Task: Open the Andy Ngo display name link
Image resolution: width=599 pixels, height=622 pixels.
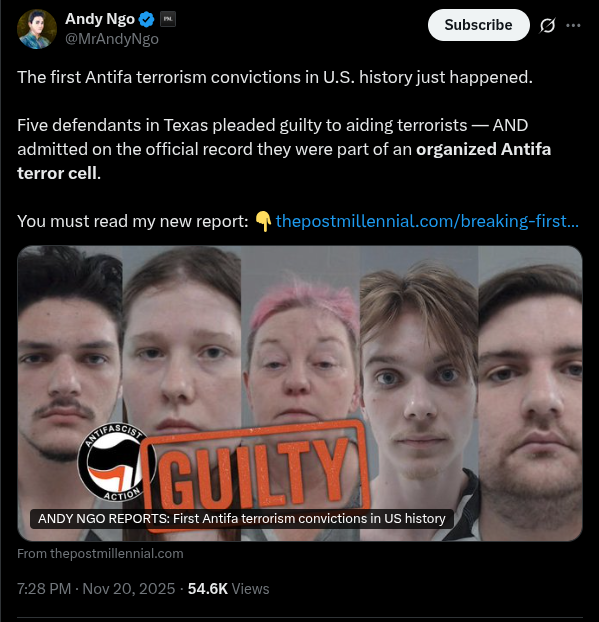Action: (x=100, y=19)
